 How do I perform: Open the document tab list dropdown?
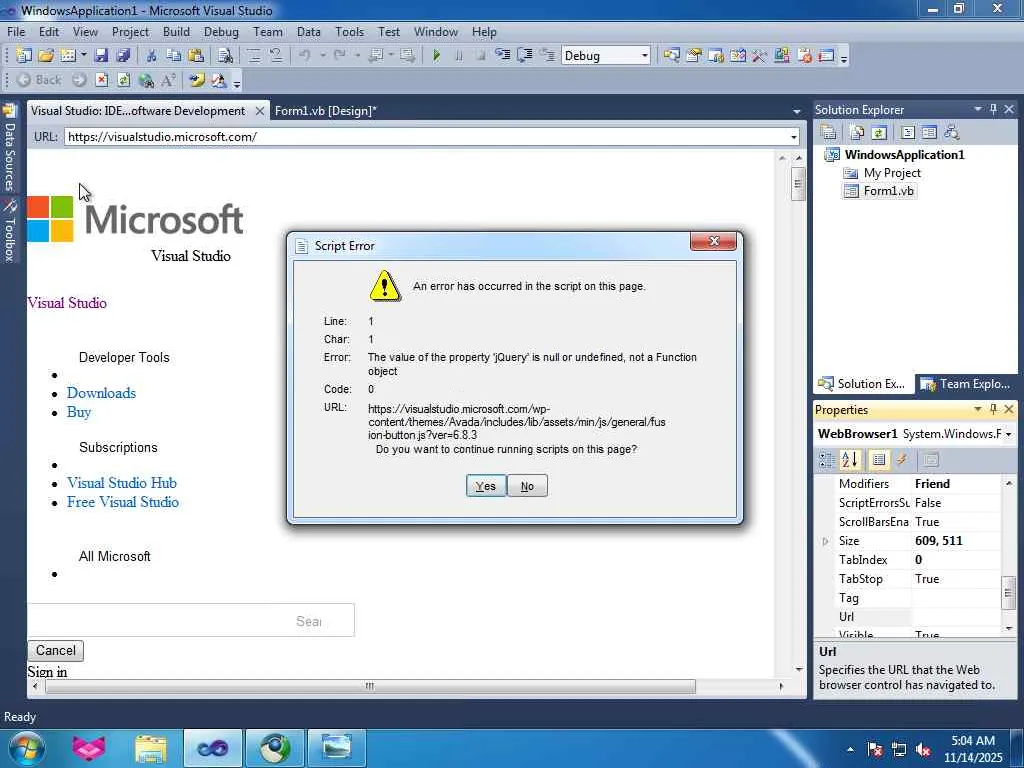pos(797,112)
